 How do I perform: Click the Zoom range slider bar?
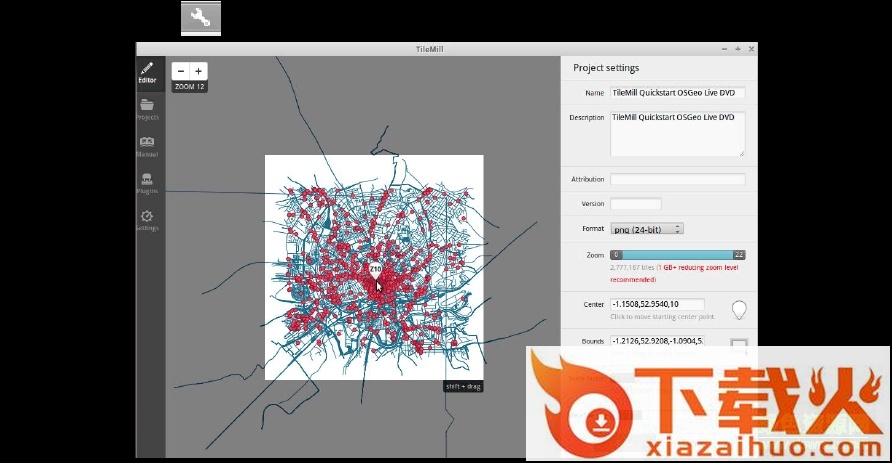click(678, 255)
